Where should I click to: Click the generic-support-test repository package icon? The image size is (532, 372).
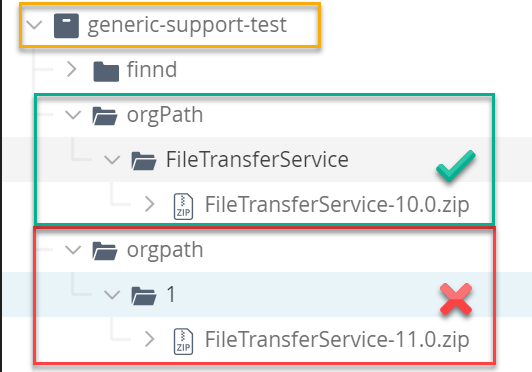pos(66,25)
